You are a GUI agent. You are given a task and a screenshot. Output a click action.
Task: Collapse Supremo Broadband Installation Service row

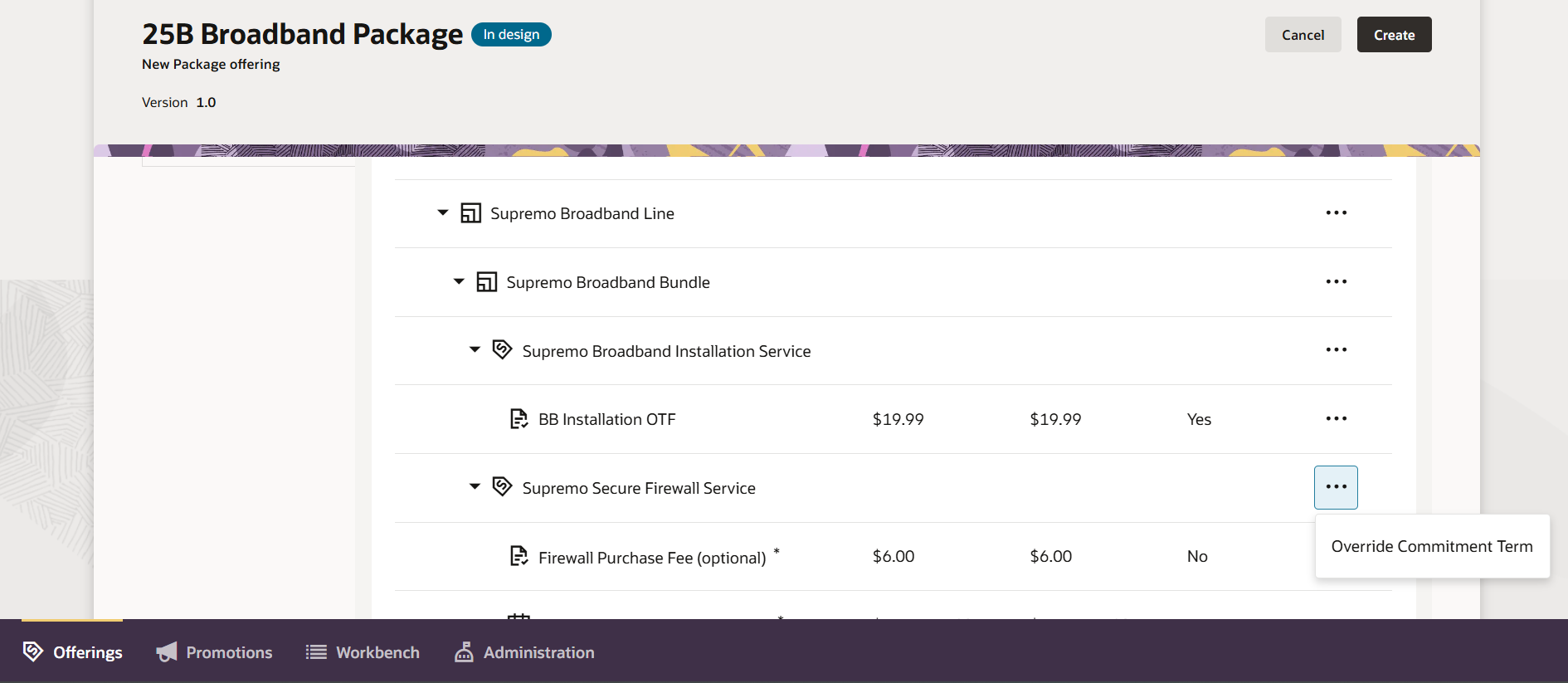point(475,350)
